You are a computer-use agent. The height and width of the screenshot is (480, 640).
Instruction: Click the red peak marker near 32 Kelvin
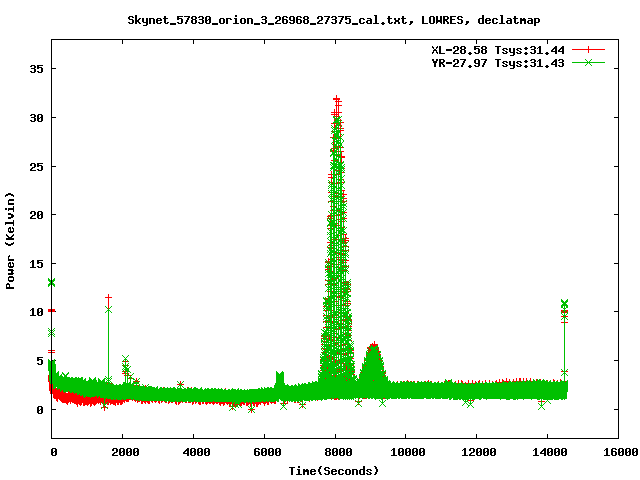(x=336, y=98)
